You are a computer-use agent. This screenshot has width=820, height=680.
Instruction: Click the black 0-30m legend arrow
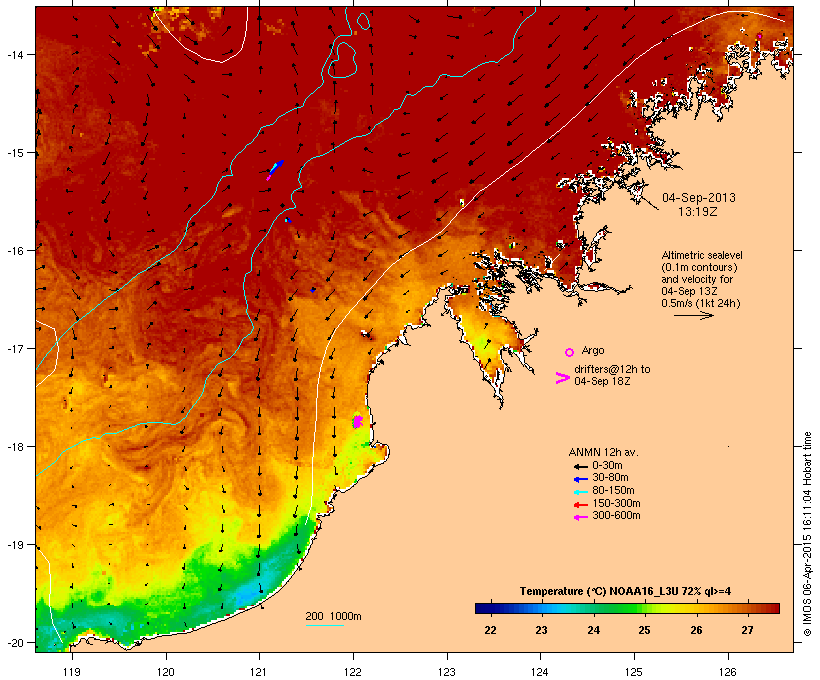point(580,466)
